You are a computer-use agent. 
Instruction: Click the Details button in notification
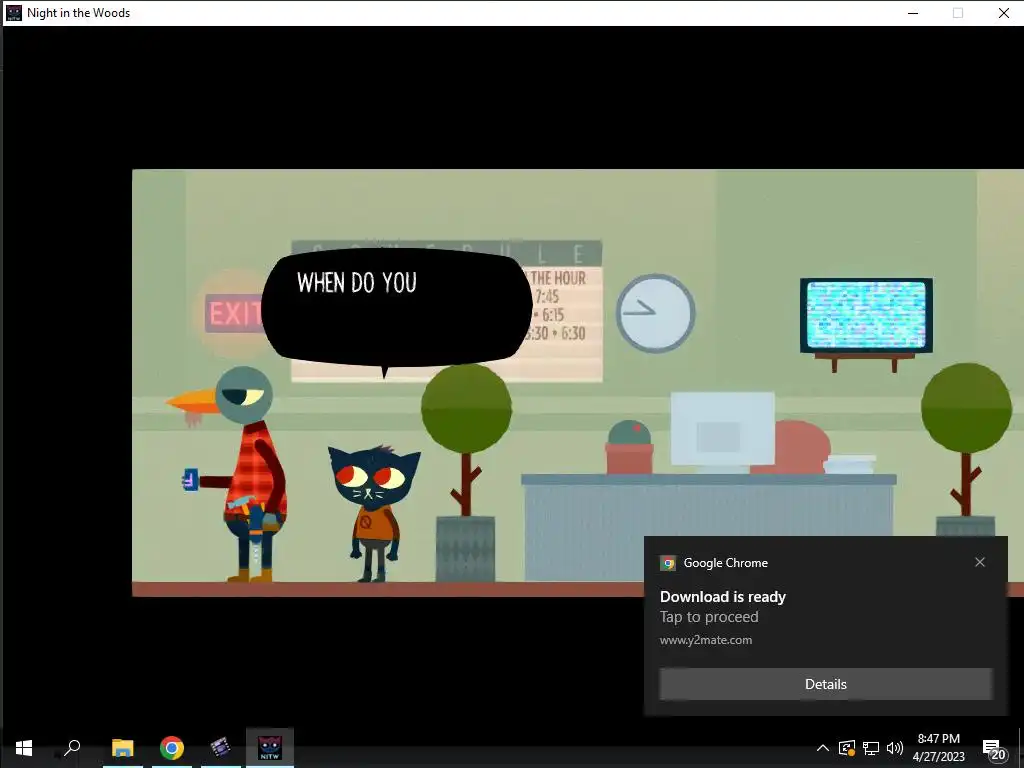coord(825,684)
